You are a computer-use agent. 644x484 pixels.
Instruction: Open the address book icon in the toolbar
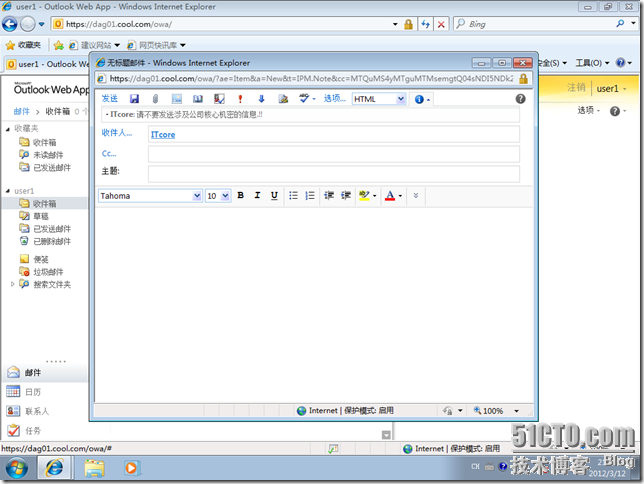197,99
